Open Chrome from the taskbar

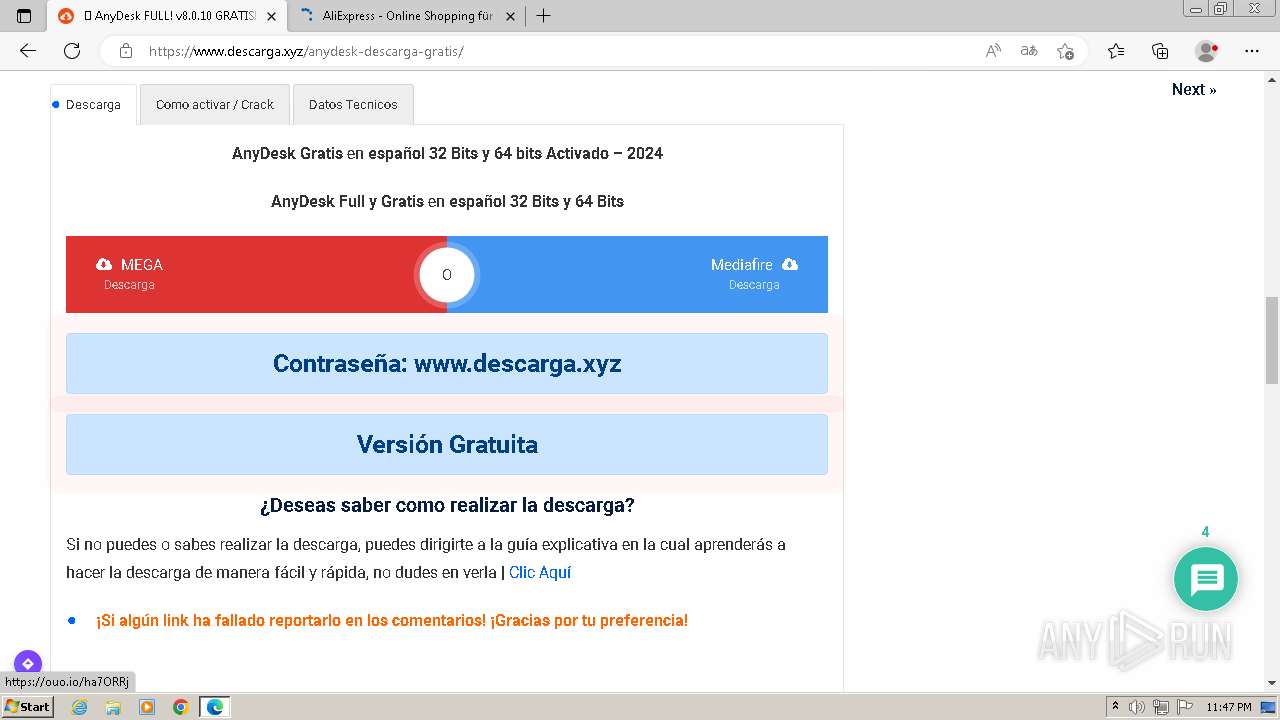tap(181, 707)
